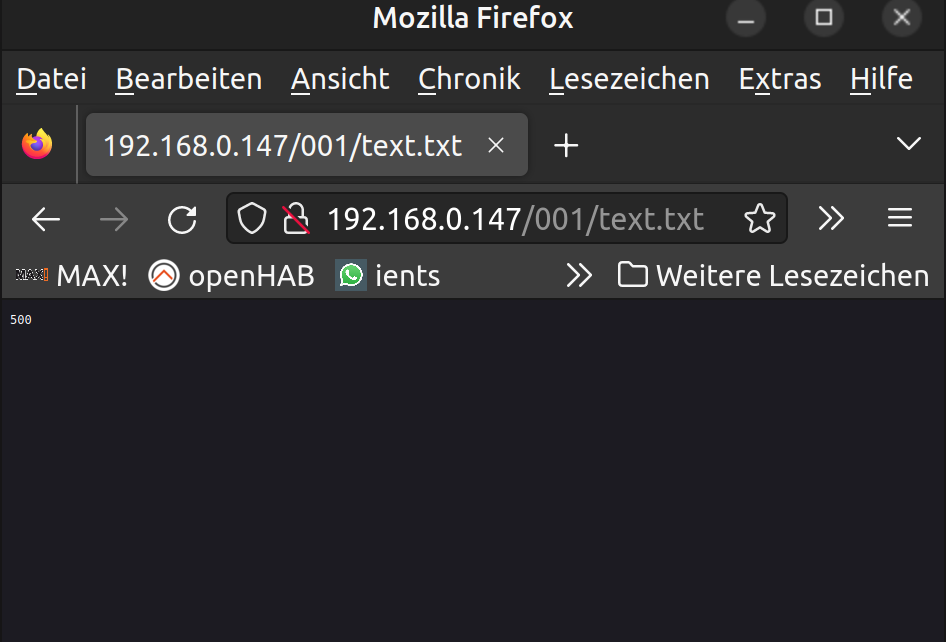Viewport: 946px width, 642px height.
Task: Click the insecure connection padlock icon
Action: click(295, 219)
